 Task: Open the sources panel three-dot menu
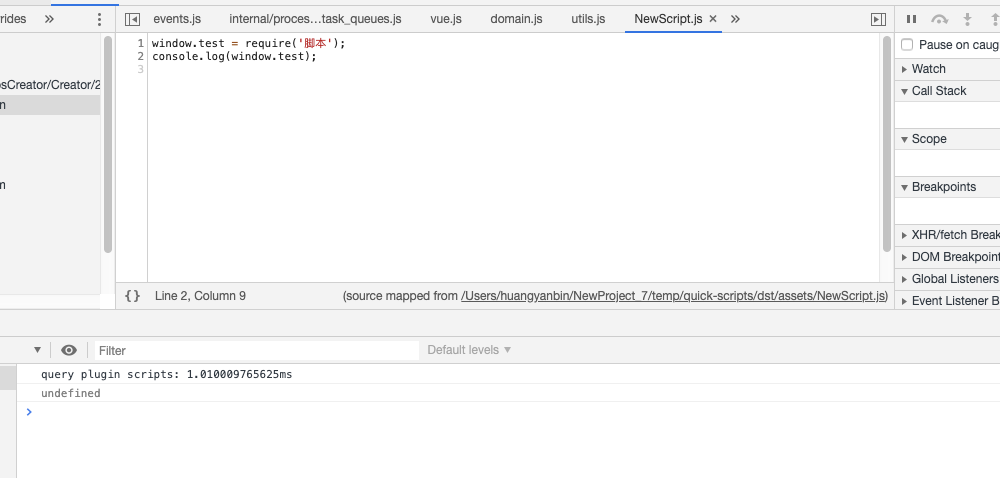(x=98, y=19)
